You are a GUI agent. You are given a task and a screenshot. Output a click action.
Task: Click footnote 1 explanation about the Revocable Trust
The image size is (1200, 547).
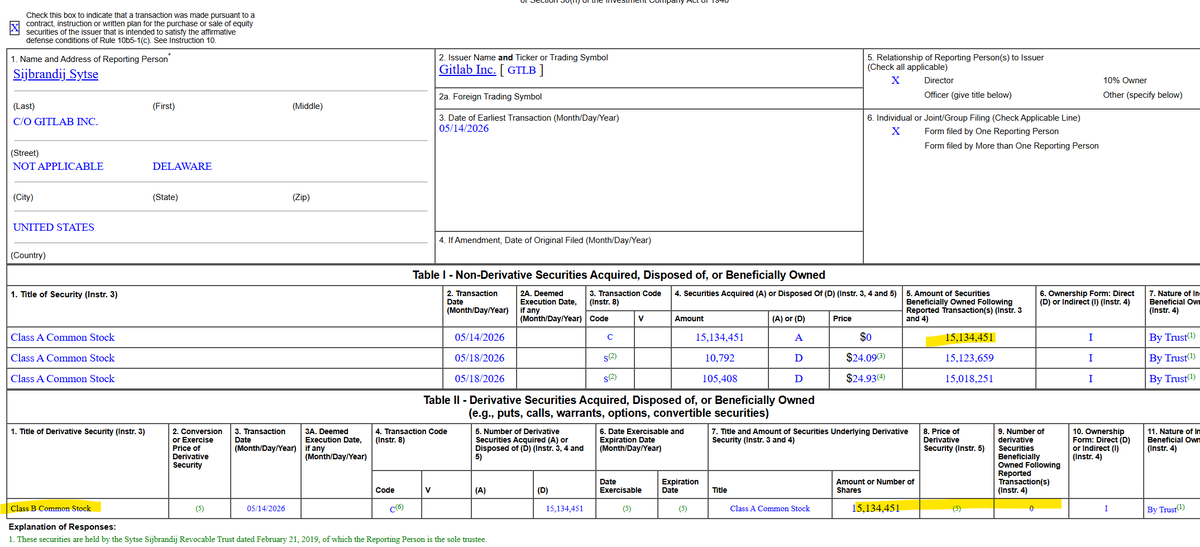(x=248, y=540)
